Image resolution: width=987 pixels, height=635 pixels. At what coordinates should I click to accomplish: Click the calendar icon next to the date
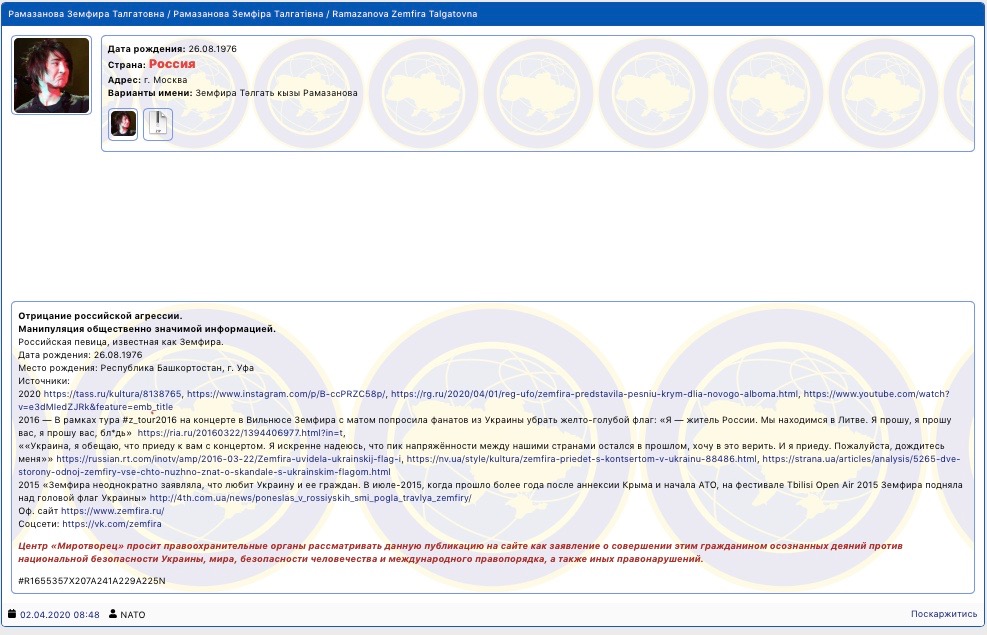(12, 614)
